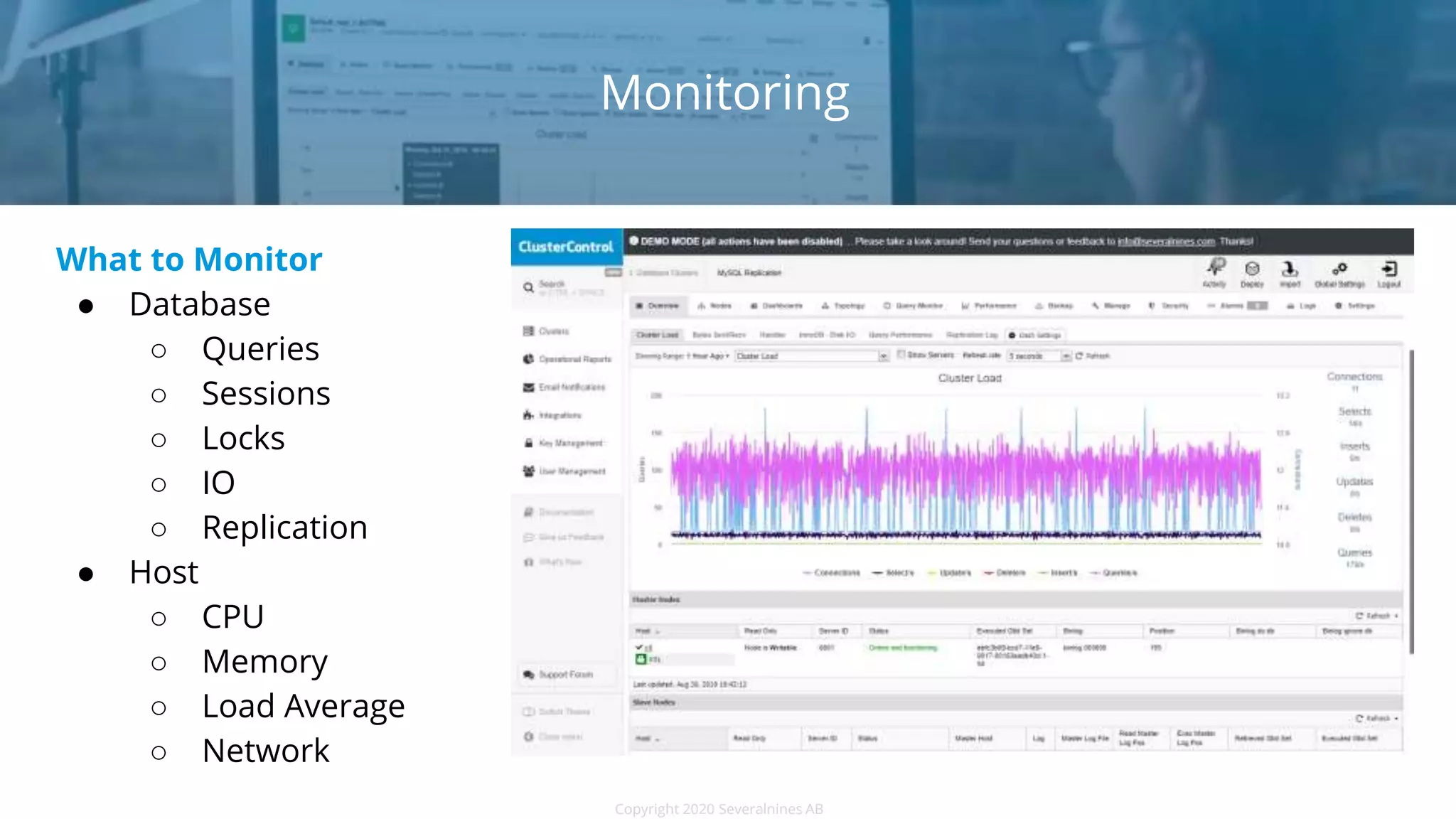Switch to the Query Monitor tab

click(913, 306)
